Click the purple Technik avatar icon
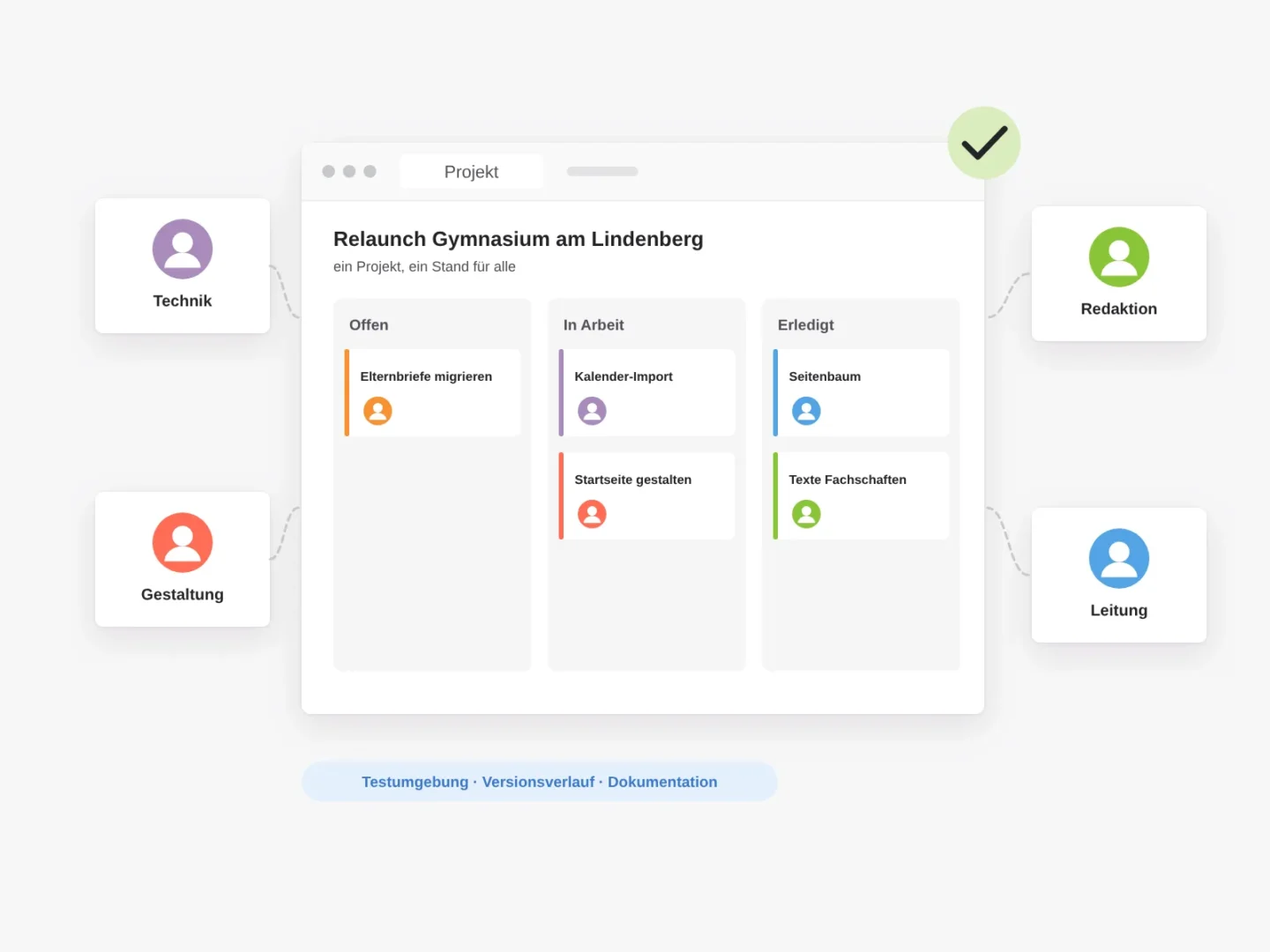This screenshot has width=1270, height=952. pyautogui.click(x=183, y=249)
